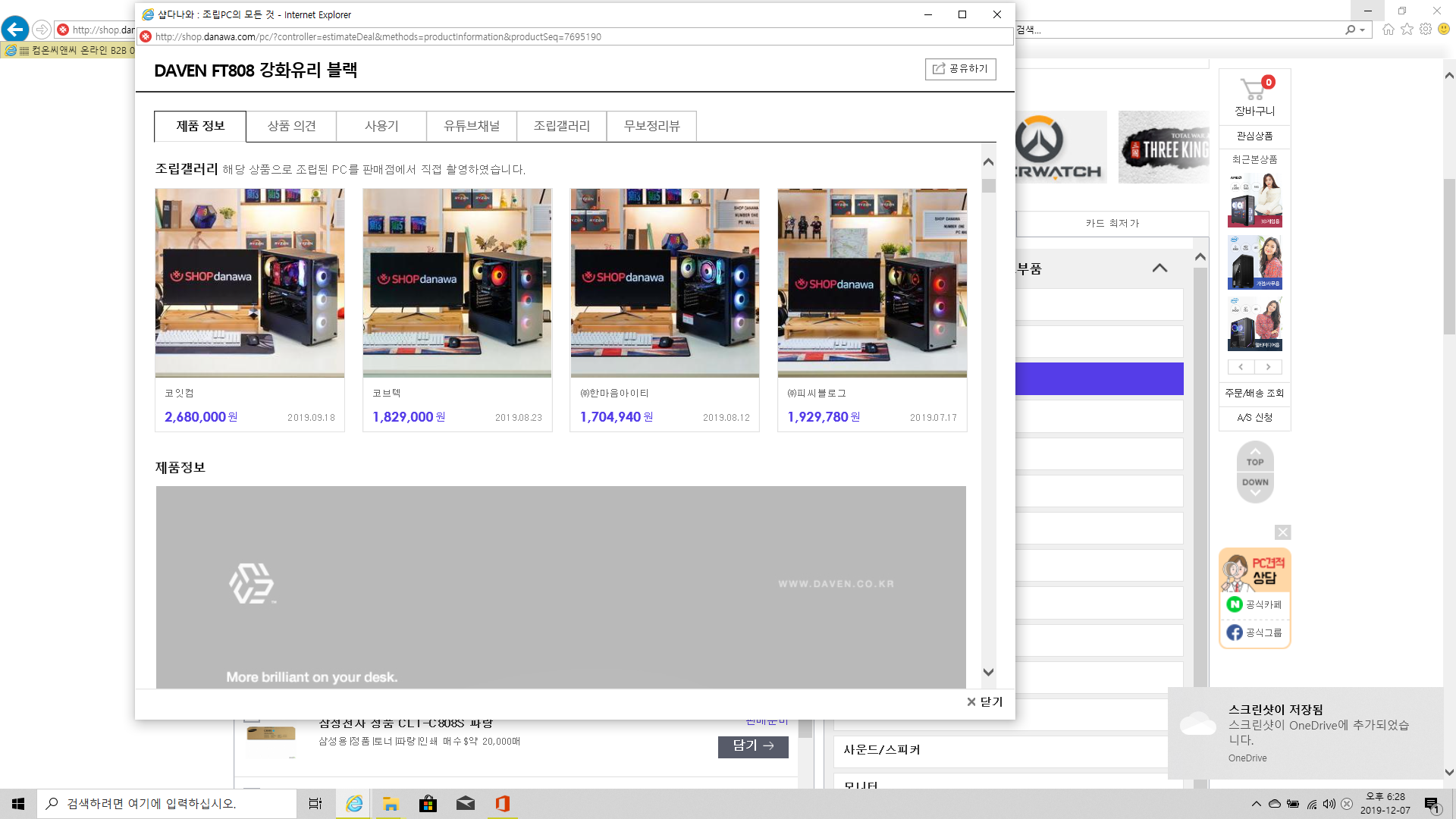
Task: Open the OneDrive screenshot saved notification
Action: click(x=1306, y=733)
